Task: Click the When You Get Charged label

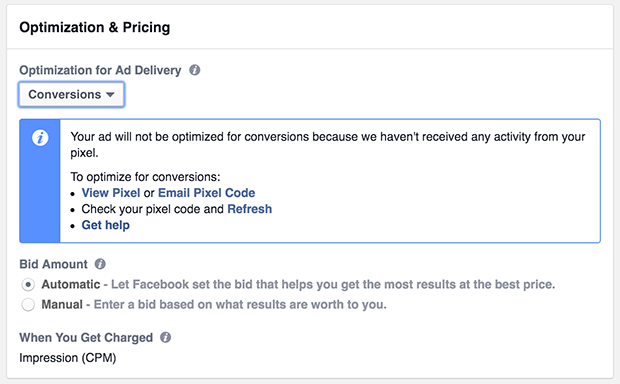Action: (86, 337)
